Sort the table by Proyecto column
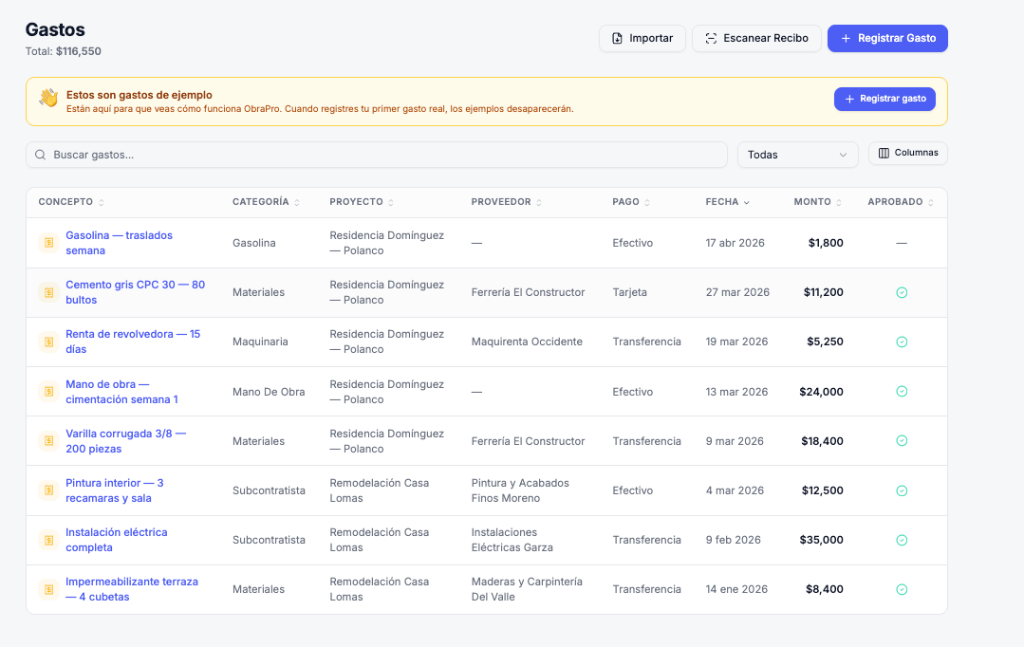 361,202
